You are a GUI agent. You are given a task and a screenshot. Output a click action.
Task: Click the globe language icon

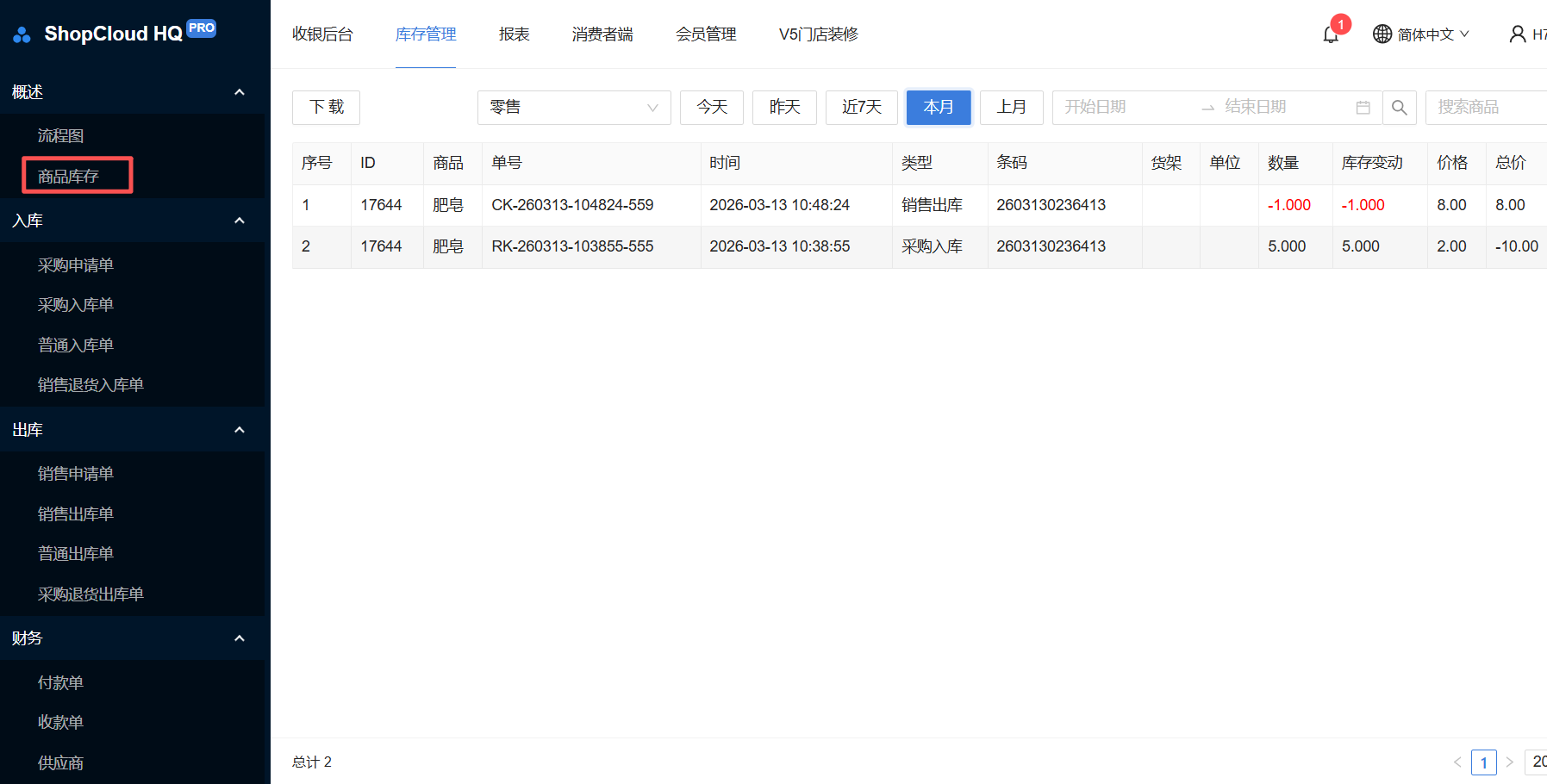point(1382,34)
